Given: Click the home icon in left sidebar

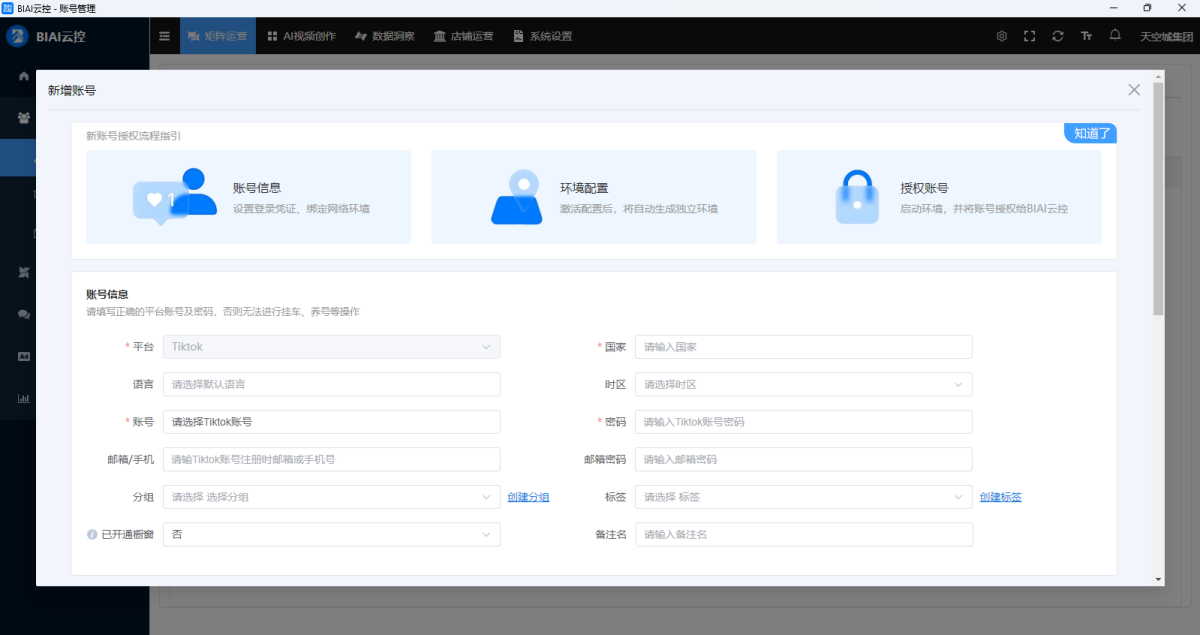Looking at the screenshot, I should [24, 76].
